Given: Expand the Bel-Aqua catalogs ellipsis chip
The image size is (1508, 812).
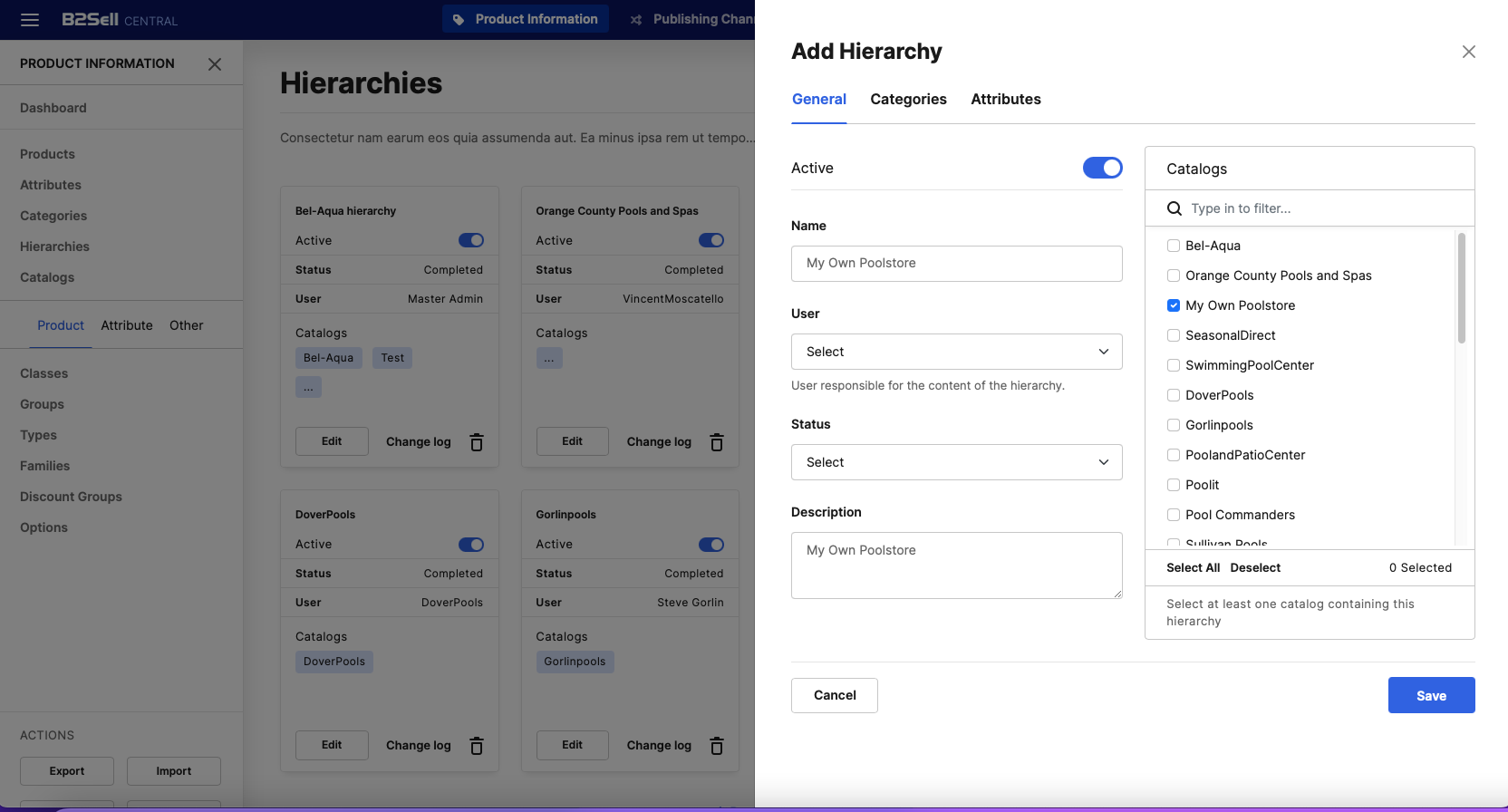Looking at the screenshot, I should click(308, 388).
